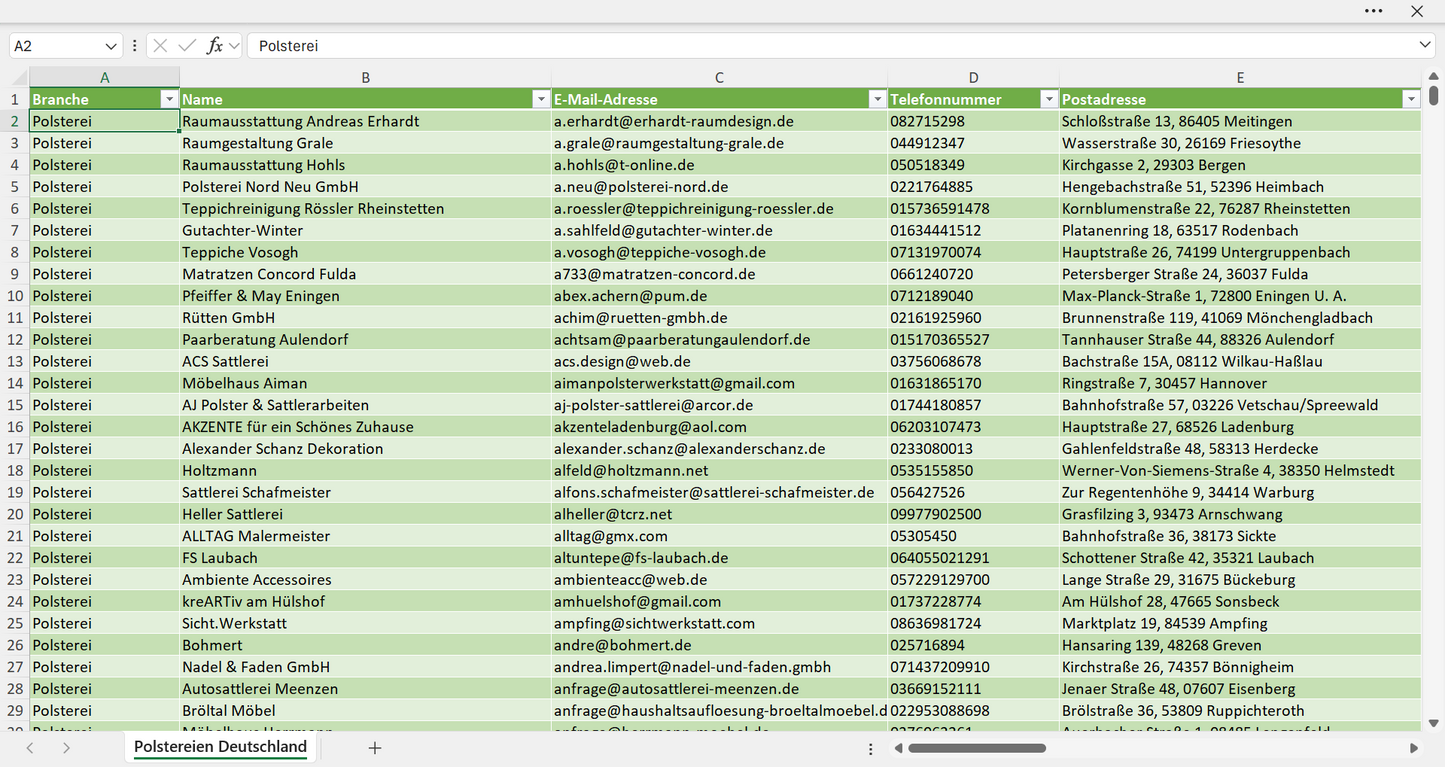
Task: Expand the Name Box dropdown arrow
Action: point(110,46)
